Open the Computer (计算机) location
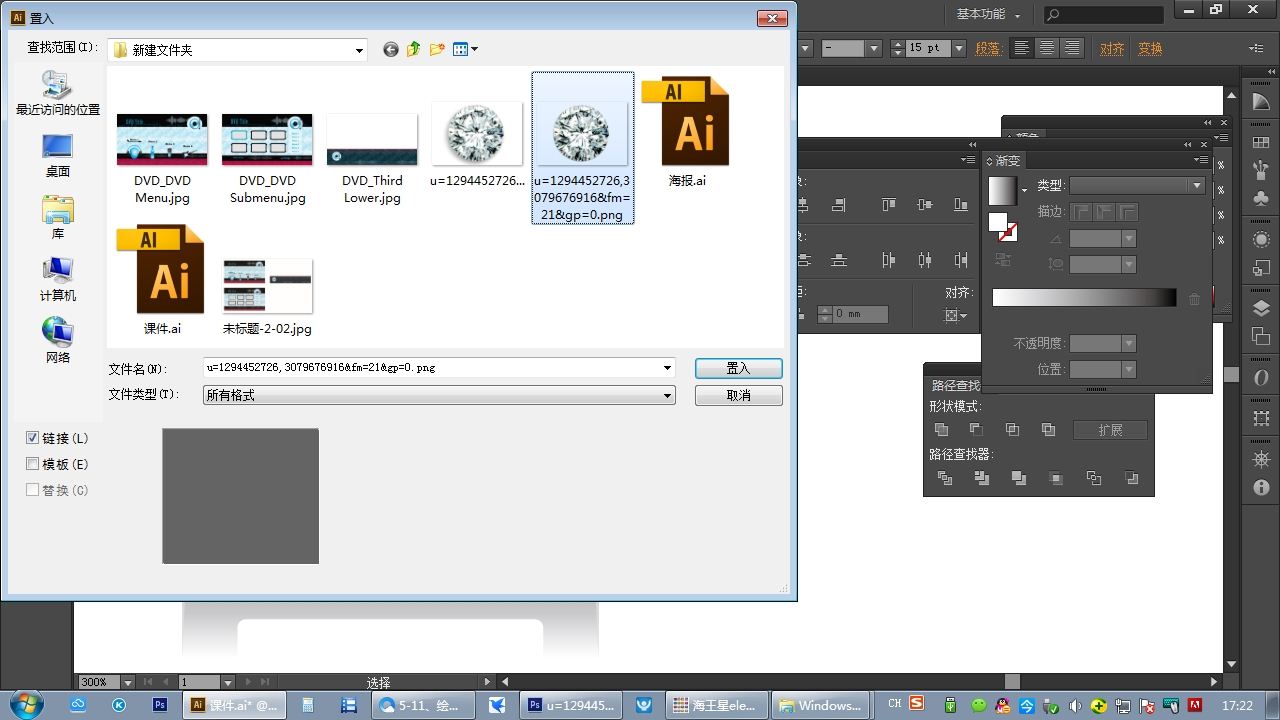 [58, 279]
